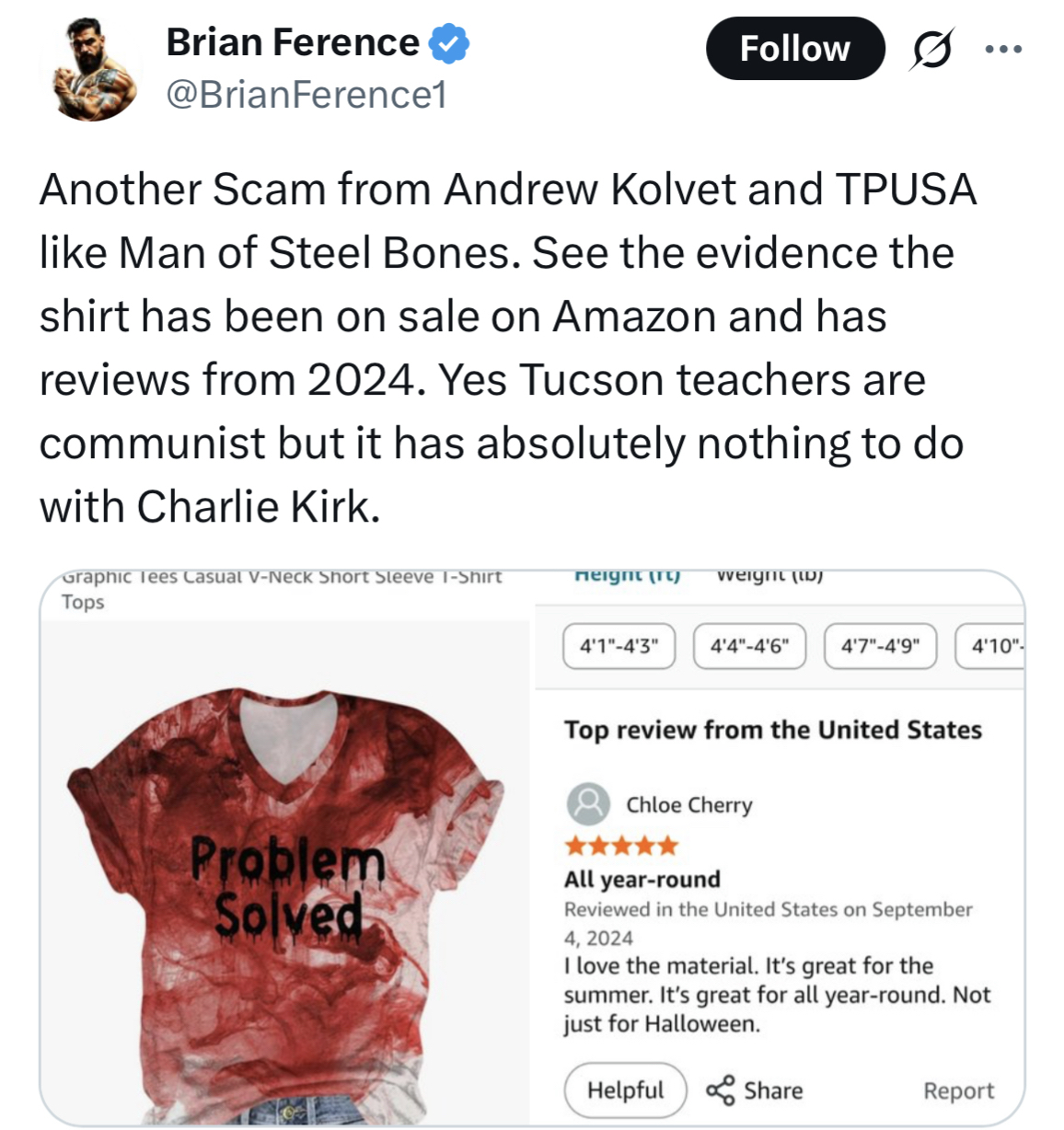The width and height of the screenshot is (1064, 1130).
Task: Switch to the Weight (lb) tab
Action: 769,577
